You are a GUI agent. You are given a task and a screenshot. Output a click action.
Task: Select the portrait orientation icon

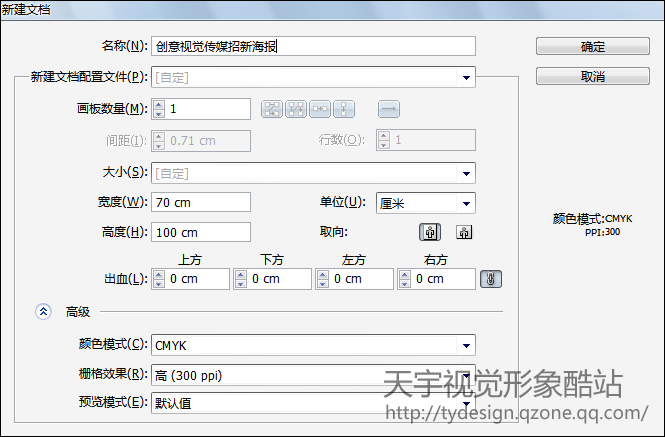(430, 232)
